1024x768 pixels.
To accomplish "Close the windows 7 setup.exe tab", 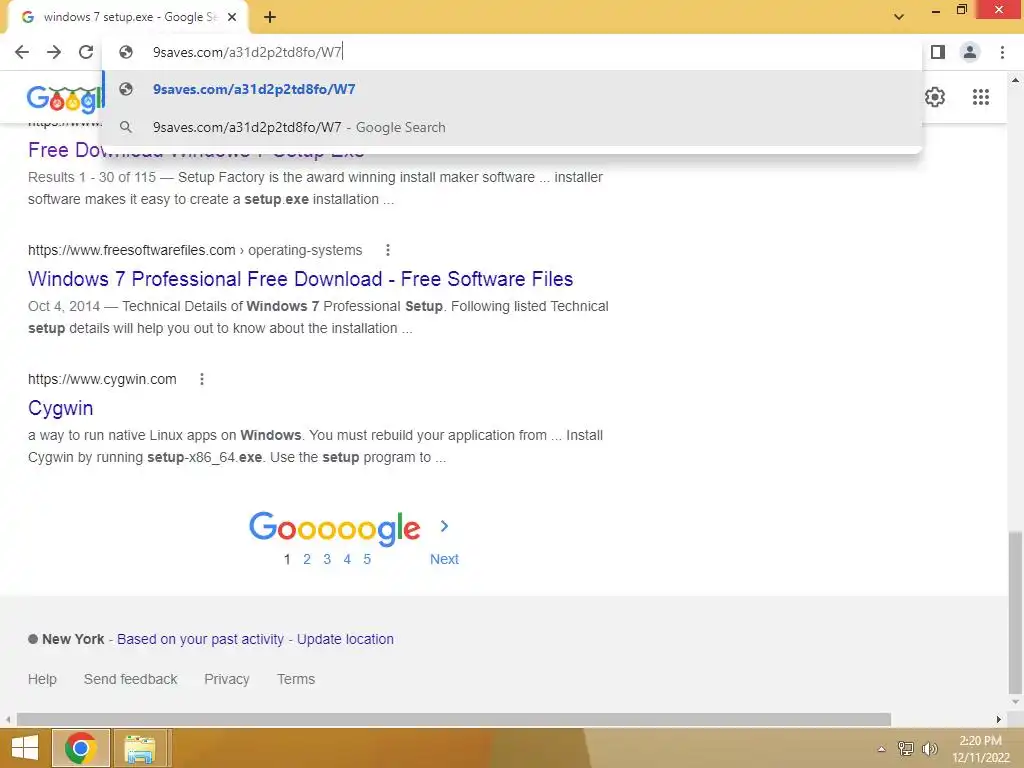I will coord(232,17).
